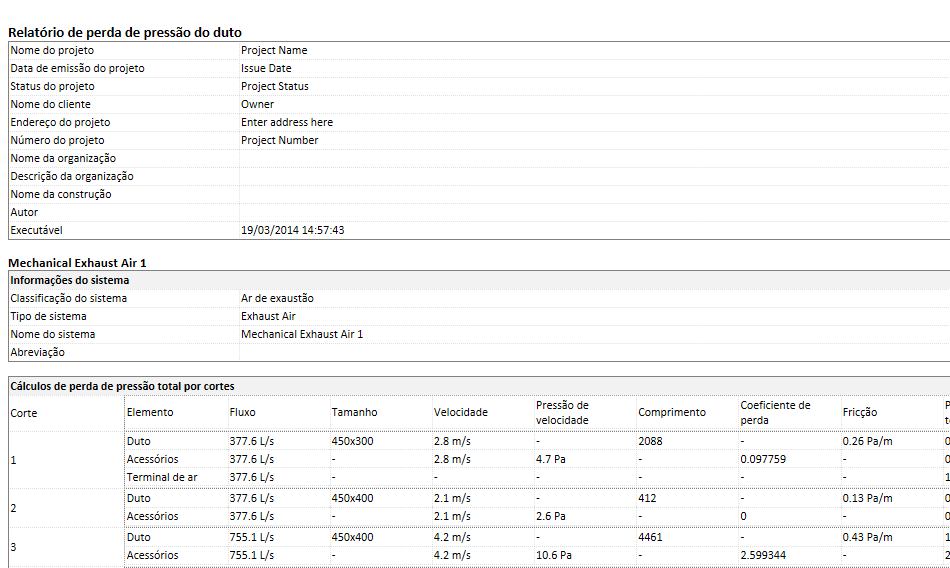Select the "Elemento" column header
The width and height of the screenshot is (950, 568).
pyautogui.click(x=150, y=412)
